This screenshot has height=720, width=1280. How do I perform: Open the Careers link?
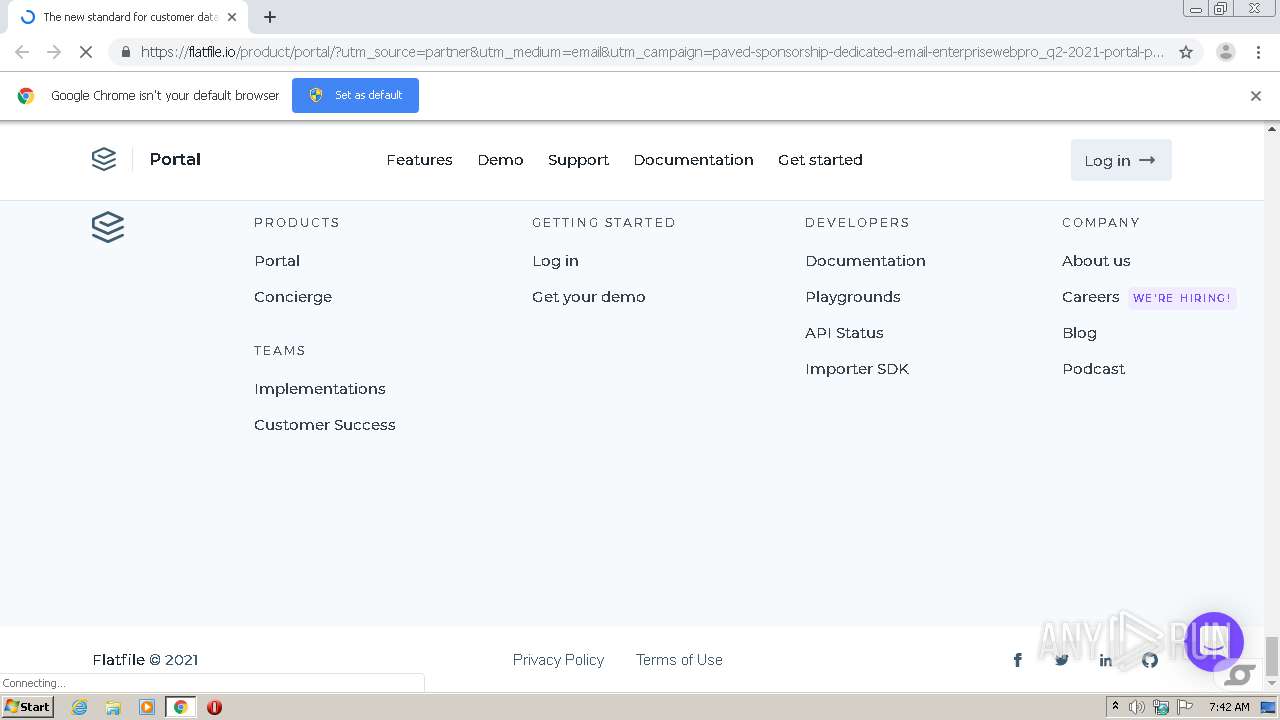coord(1090,297)
